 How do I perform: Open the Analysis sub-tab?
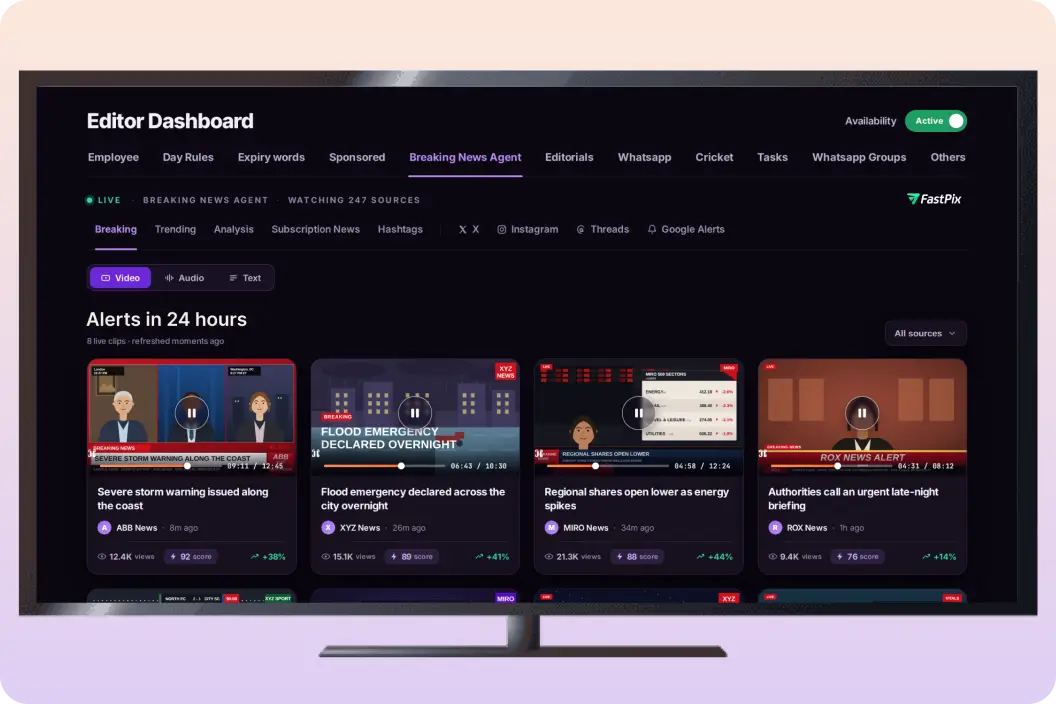point(234,229)
